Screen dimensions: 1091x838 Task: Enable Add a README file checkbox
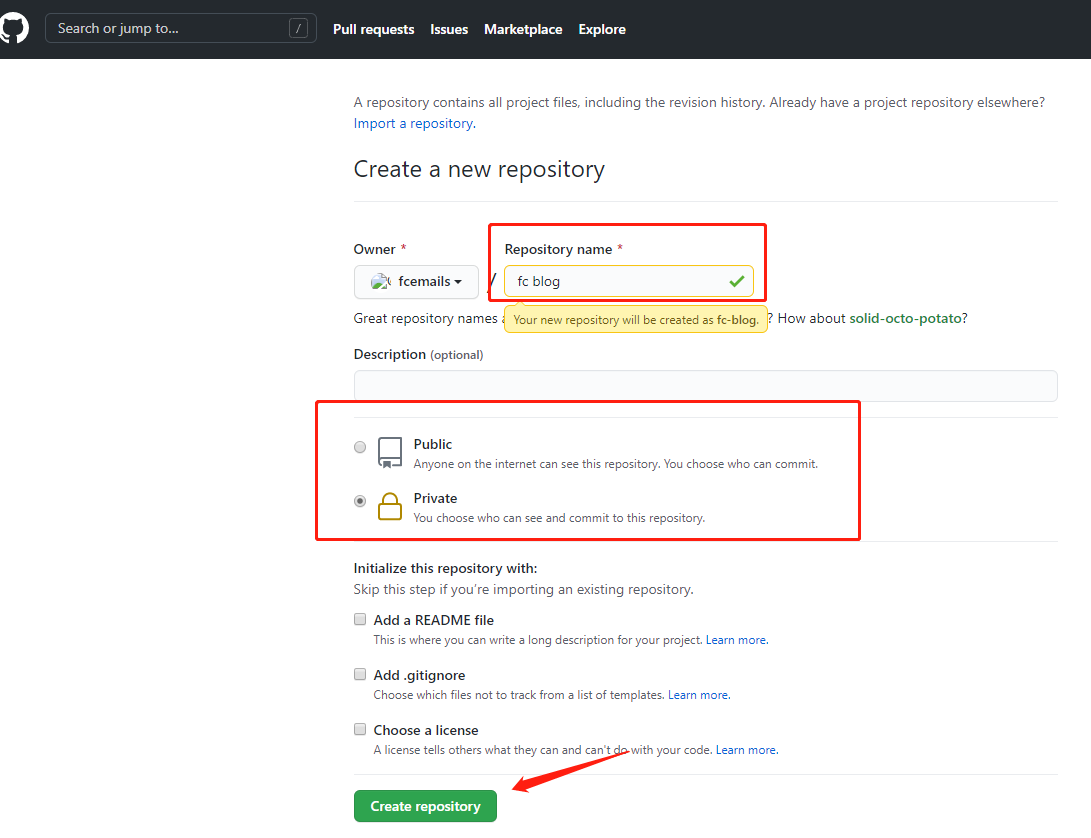[x=360, y=619]
